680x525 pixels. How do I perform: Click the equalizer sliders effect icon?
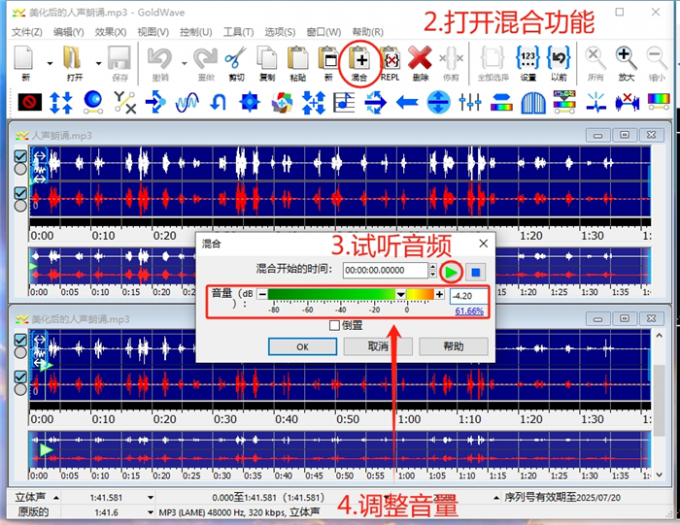click(x=470, y=102)
